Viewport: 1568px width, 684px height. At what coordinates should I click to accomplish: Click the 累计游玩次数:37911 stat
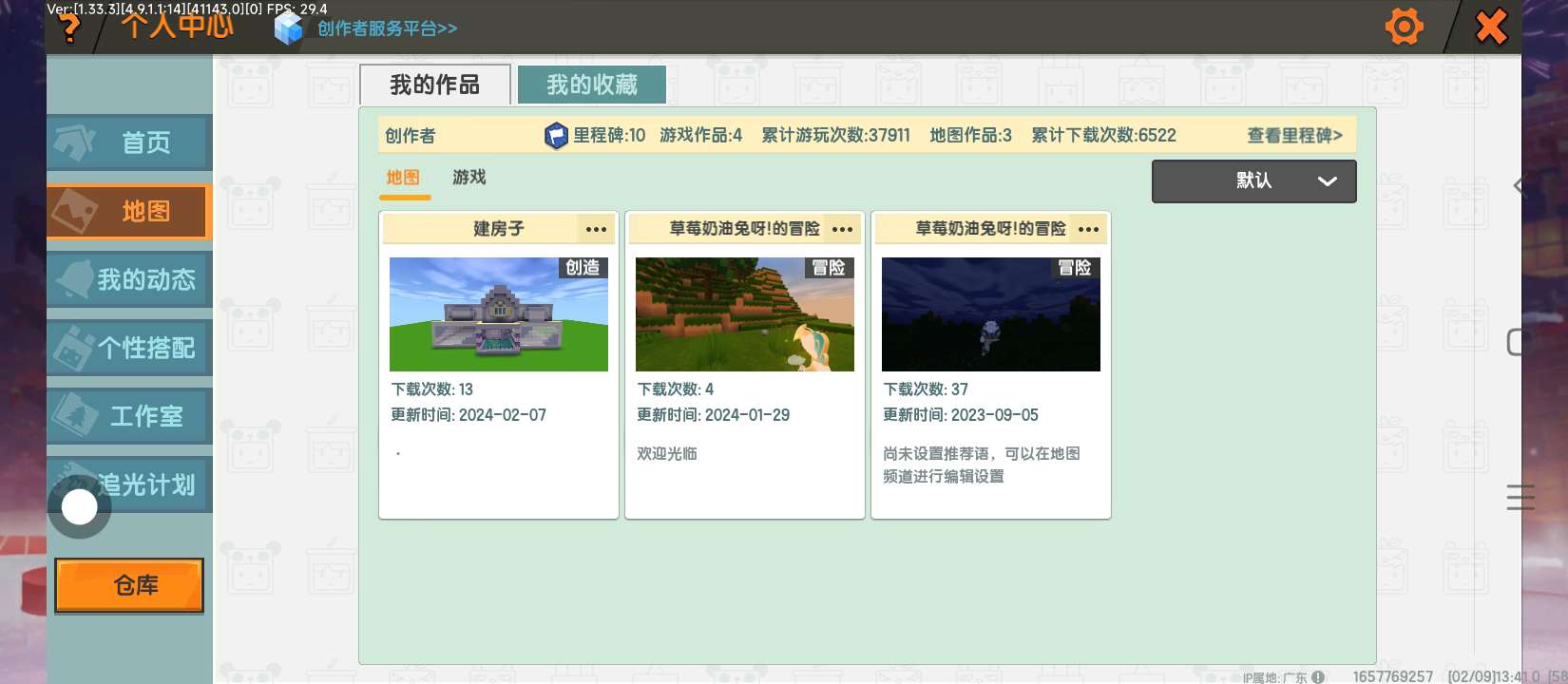(836, 136)
